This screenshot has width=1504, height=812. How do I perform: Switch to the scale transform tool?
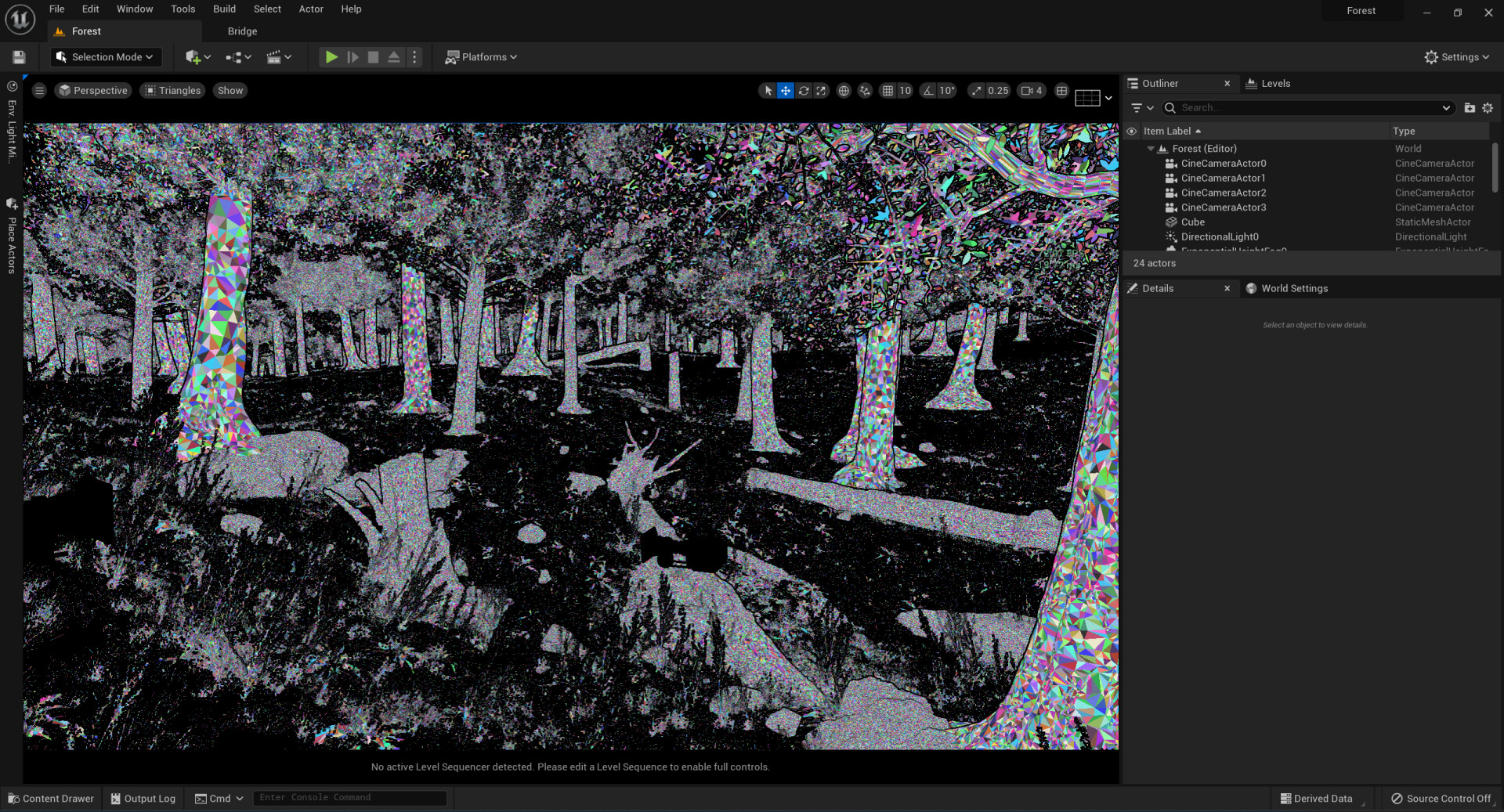821,91
